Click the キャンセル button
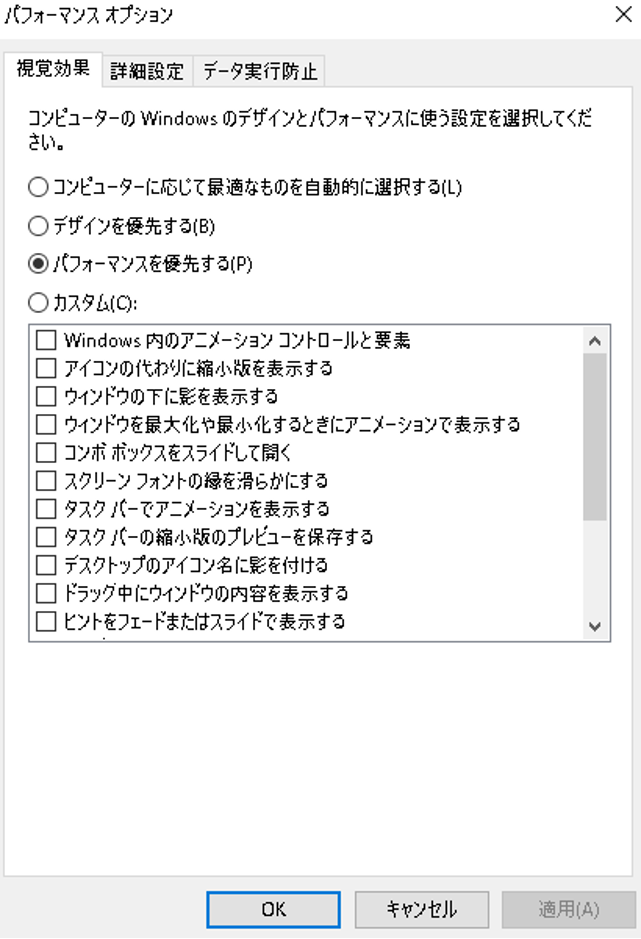This screenshot has height=939, width=641. (423, 909)
